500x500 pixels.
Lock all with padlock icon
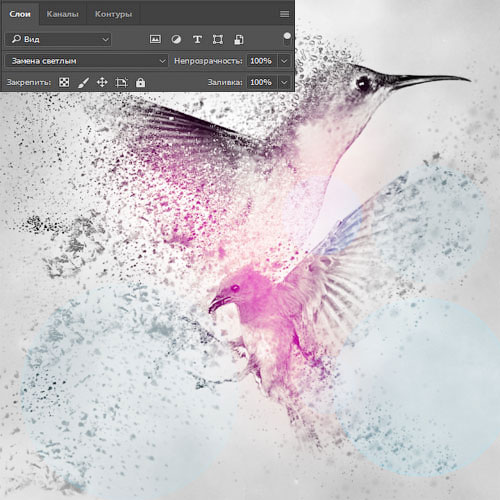pos(140,82)
